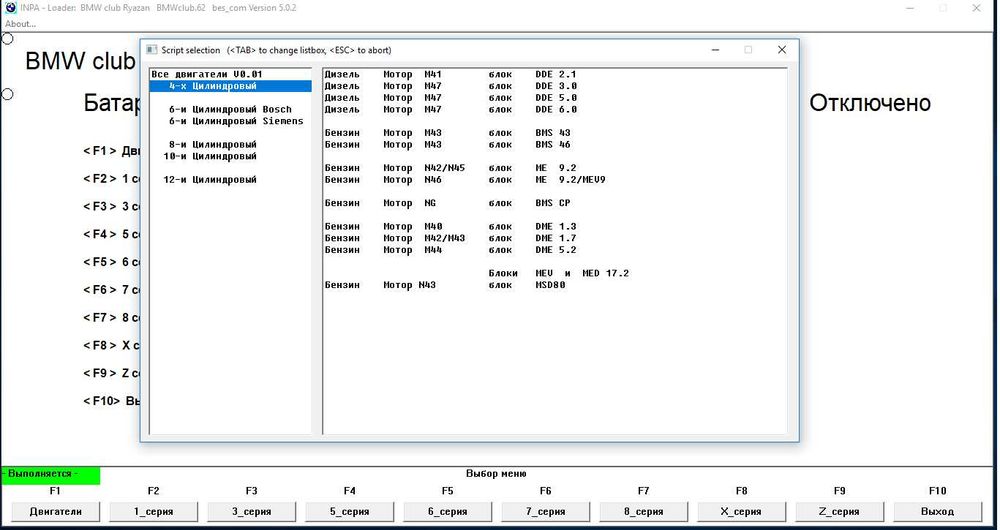
Task: Click the 3_серия function button
Action: pyautogui.click(x=251, y=512)
